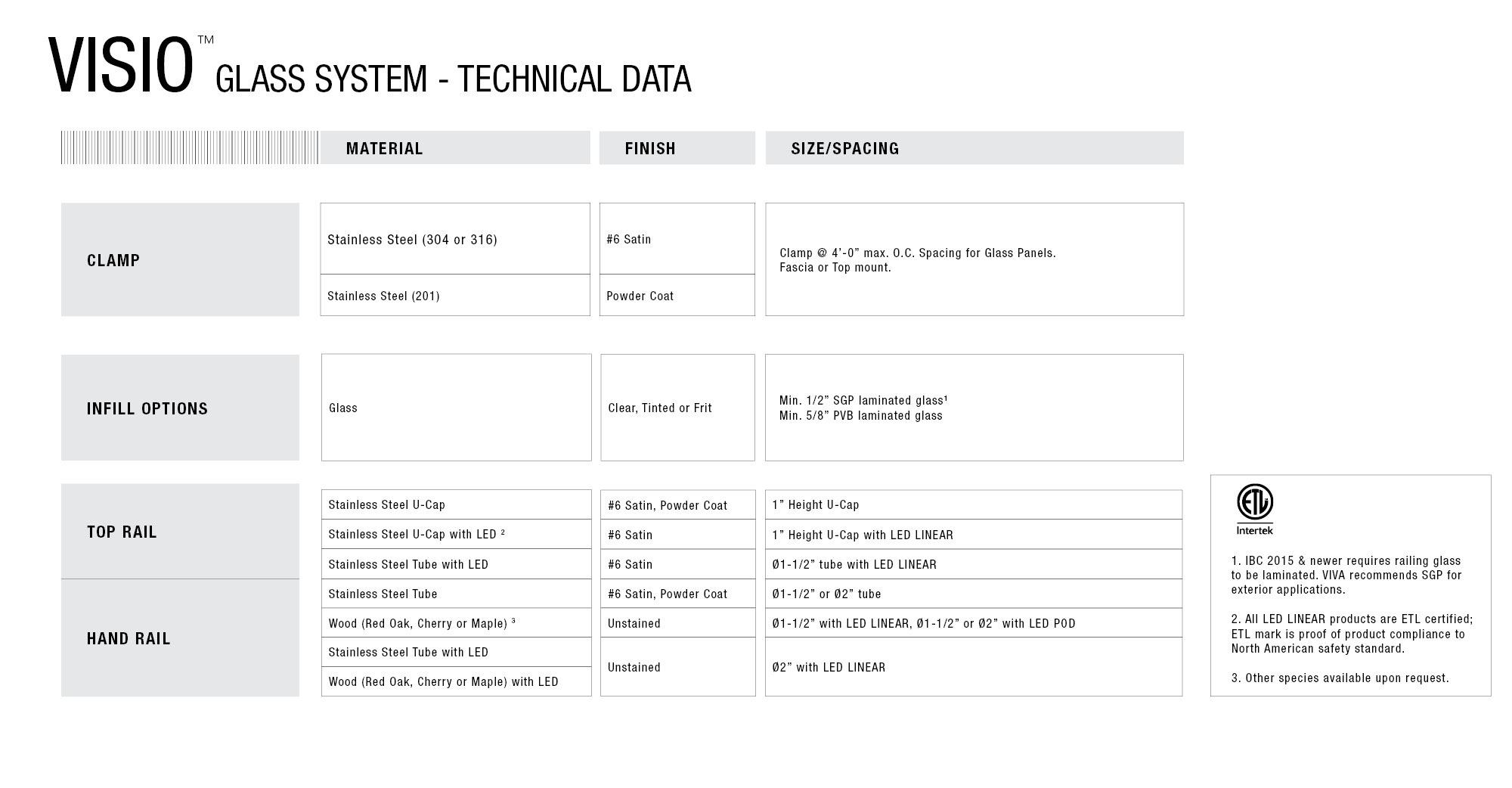Click the HAND RAIL row label
The image size is (1512, 788).
(x=129, y=638)
